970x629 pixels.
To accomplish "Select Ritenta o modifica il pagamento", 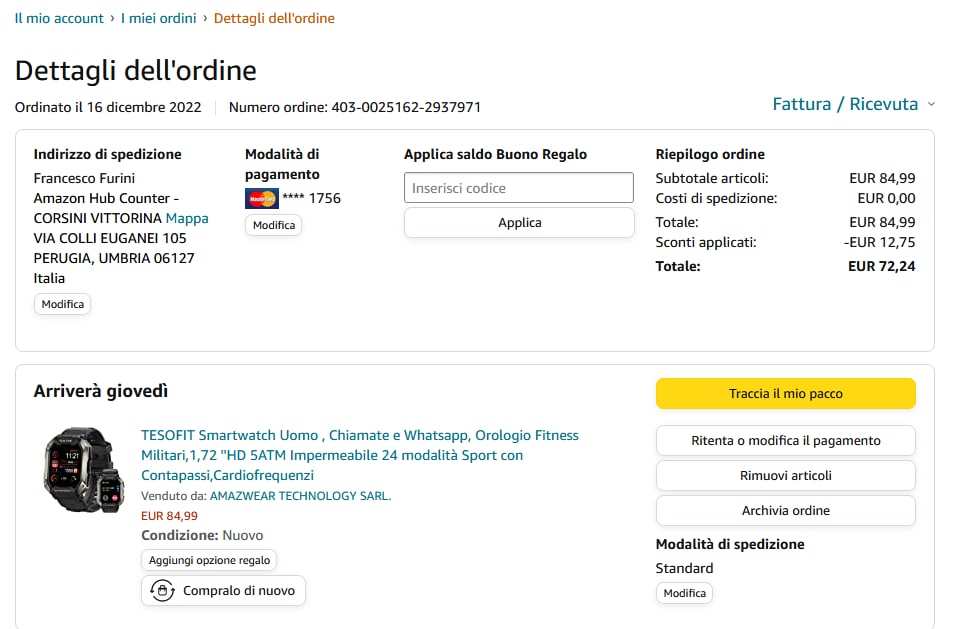I will [x=785, y=441].
